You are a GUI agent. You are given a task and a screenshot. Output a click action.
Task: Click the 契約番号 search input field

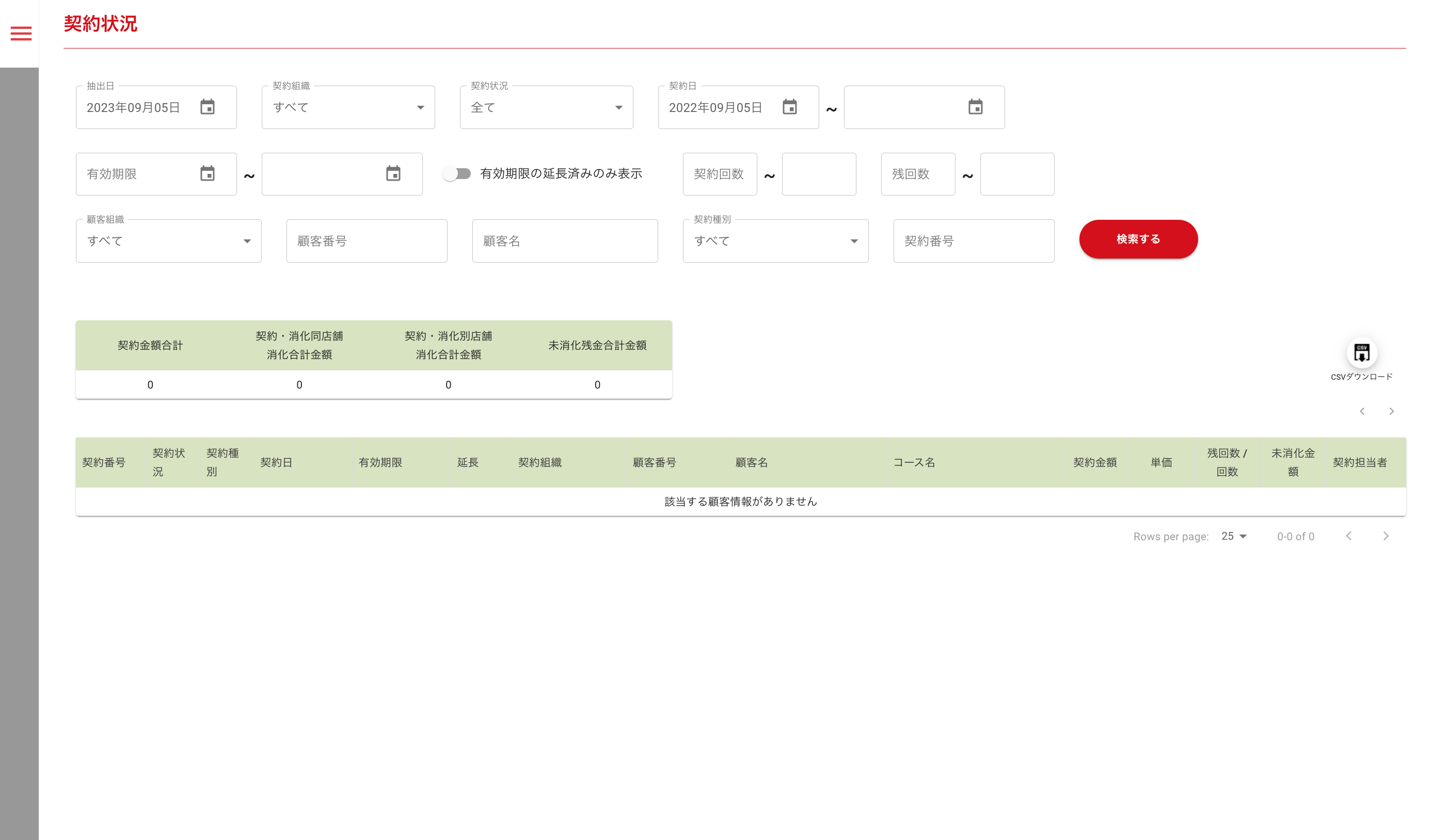coord(974,241)
